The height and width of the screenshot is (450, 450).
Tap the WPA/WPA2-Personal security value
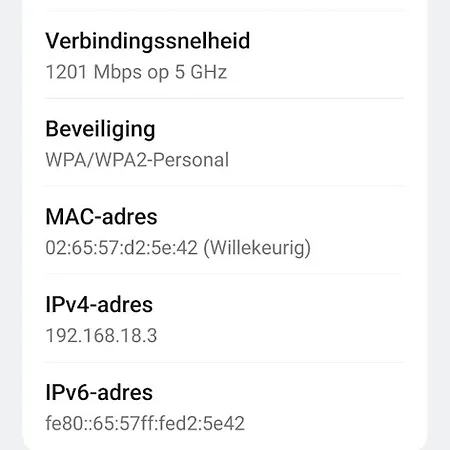point(137,160)
